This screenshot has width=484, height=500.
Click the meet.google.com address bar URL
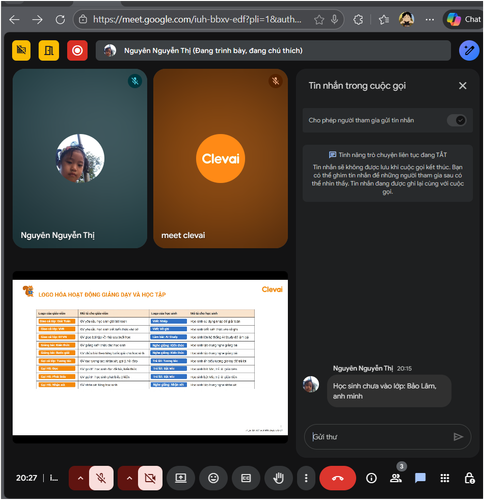pyautogui.click(x=197, y=20)
